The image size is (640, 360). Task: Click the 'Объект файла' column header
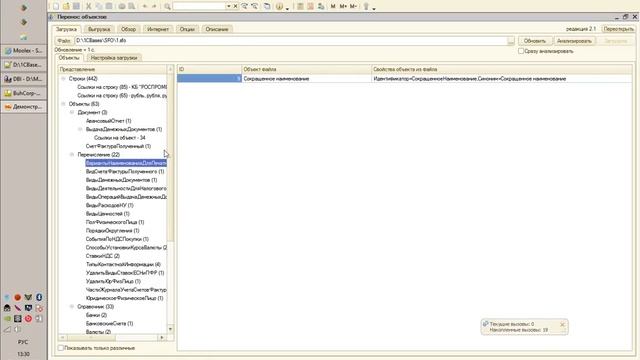coord(307,69)
